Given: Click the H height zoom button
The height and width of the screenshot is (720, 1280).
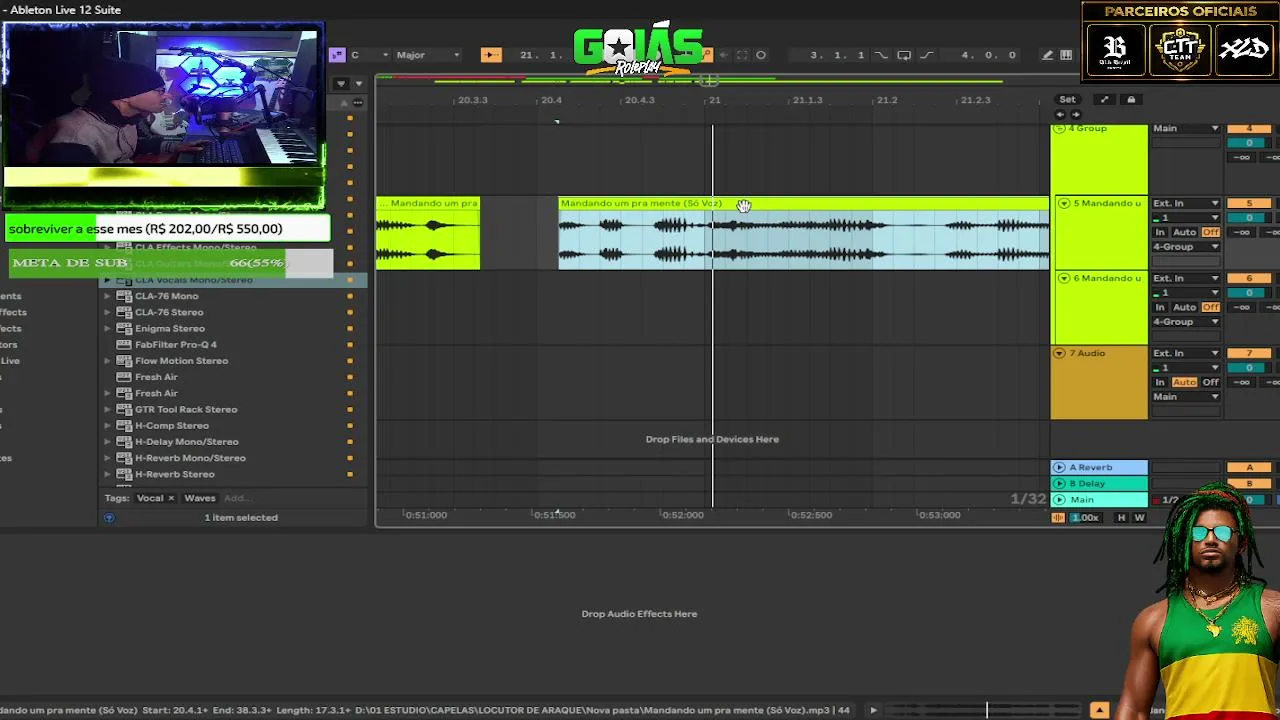Looking at the screenshot, I should (1121, 518).
